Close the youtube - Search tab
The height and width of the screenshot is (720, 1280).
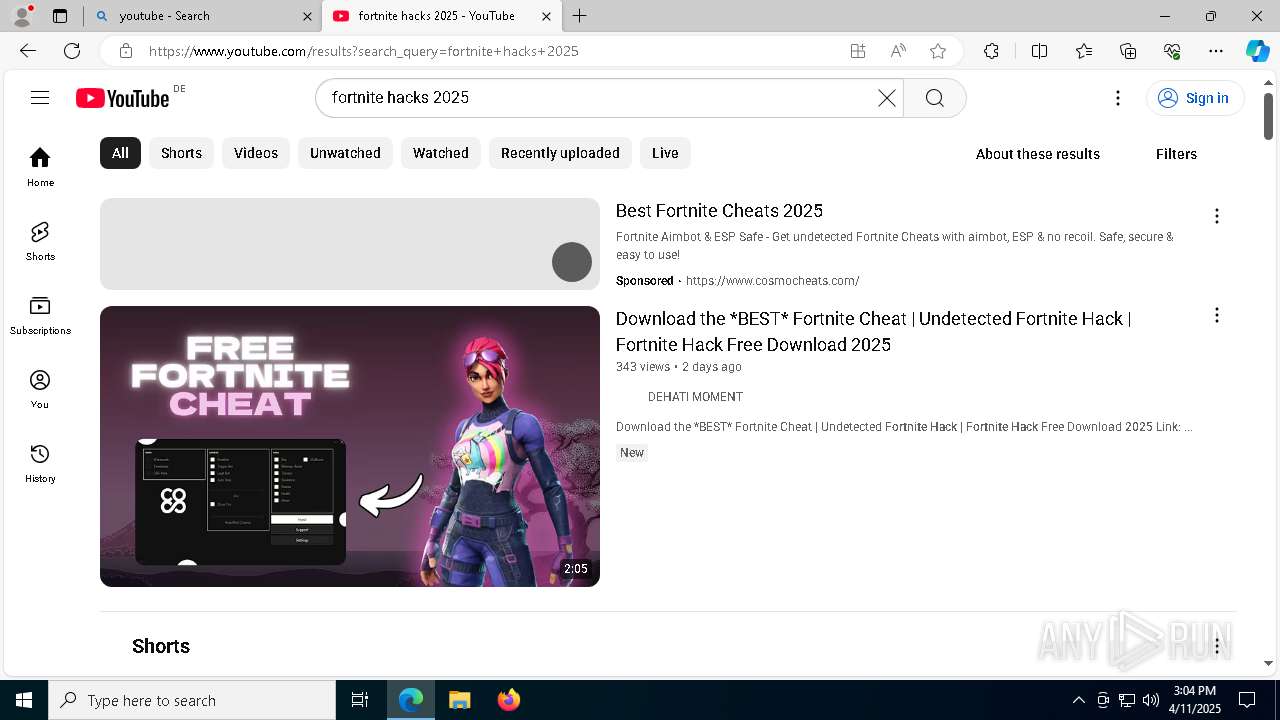307,16
